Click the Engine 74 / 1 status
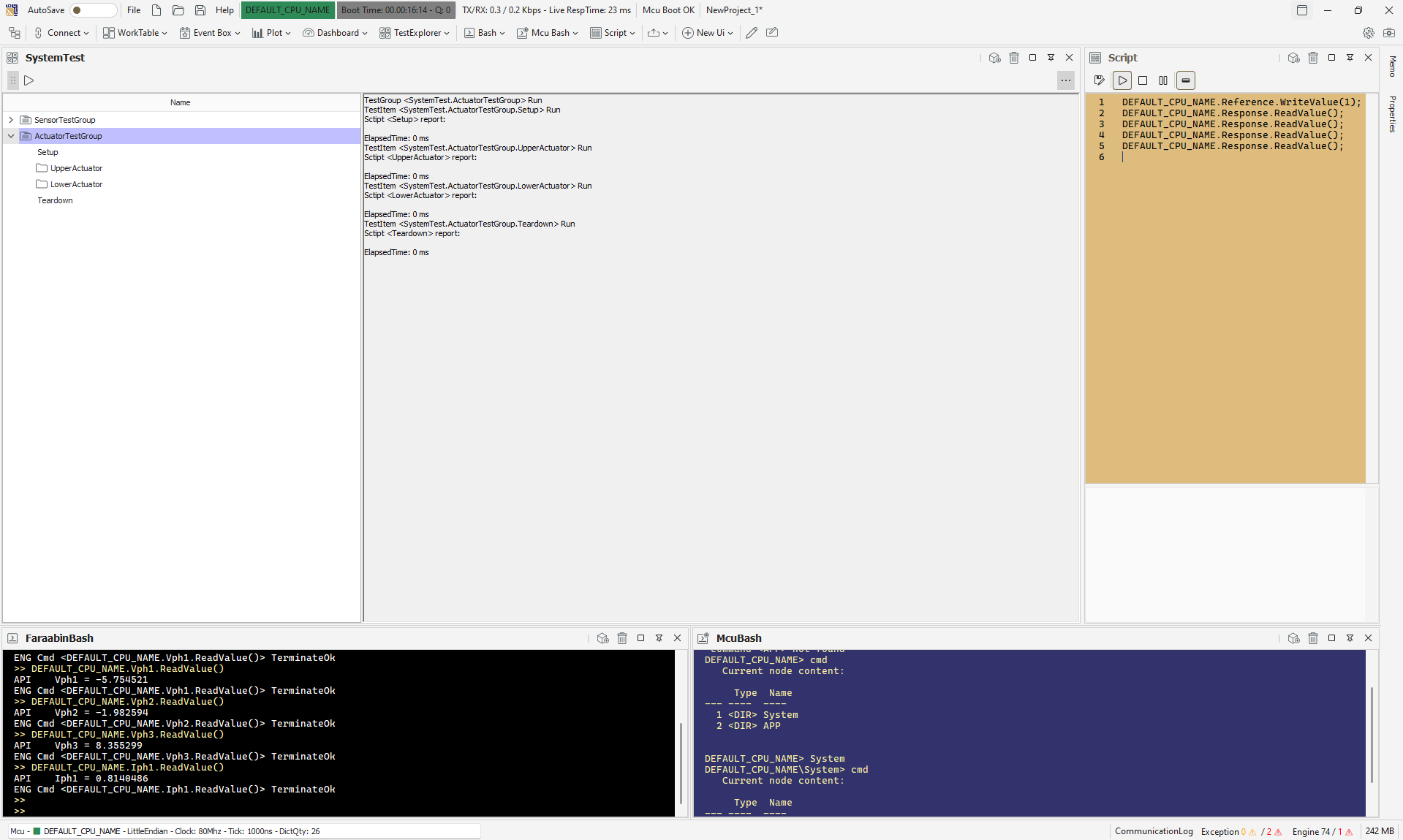The image size is (1403, 840). click(x=1322, y=831)
